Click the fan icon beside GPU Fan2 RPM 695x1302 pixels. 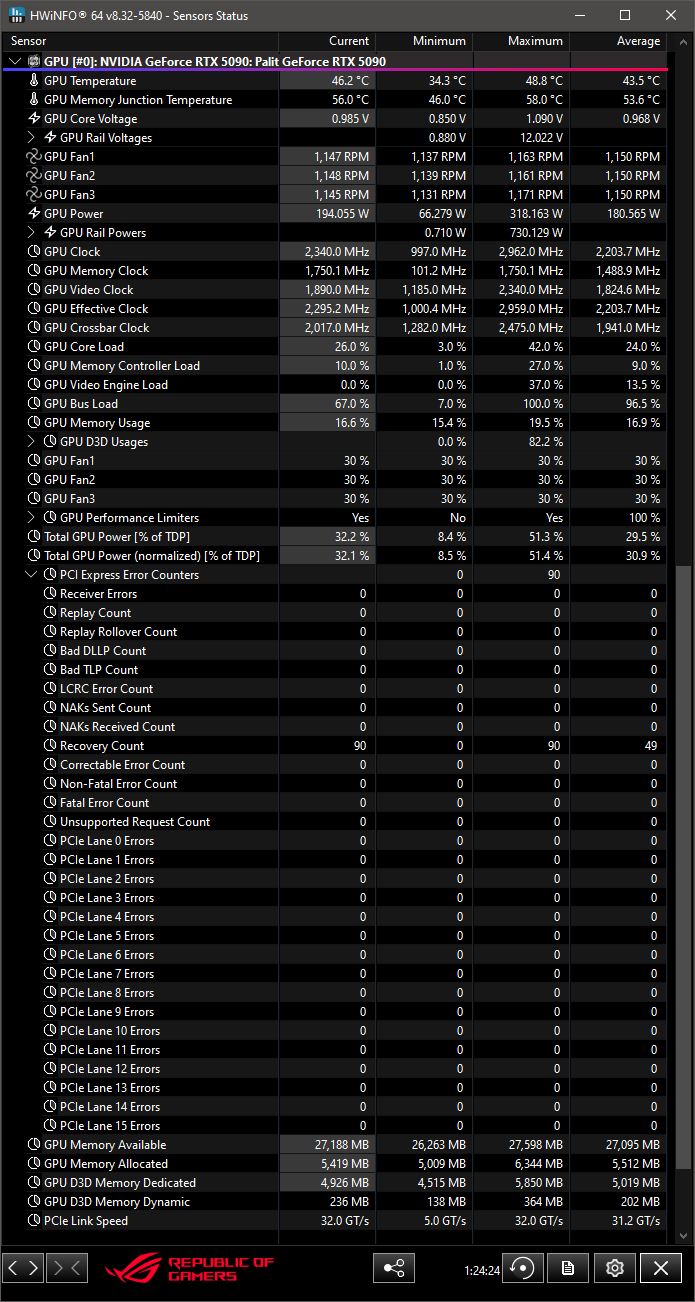pyautogui.click(x=35, y=176)
